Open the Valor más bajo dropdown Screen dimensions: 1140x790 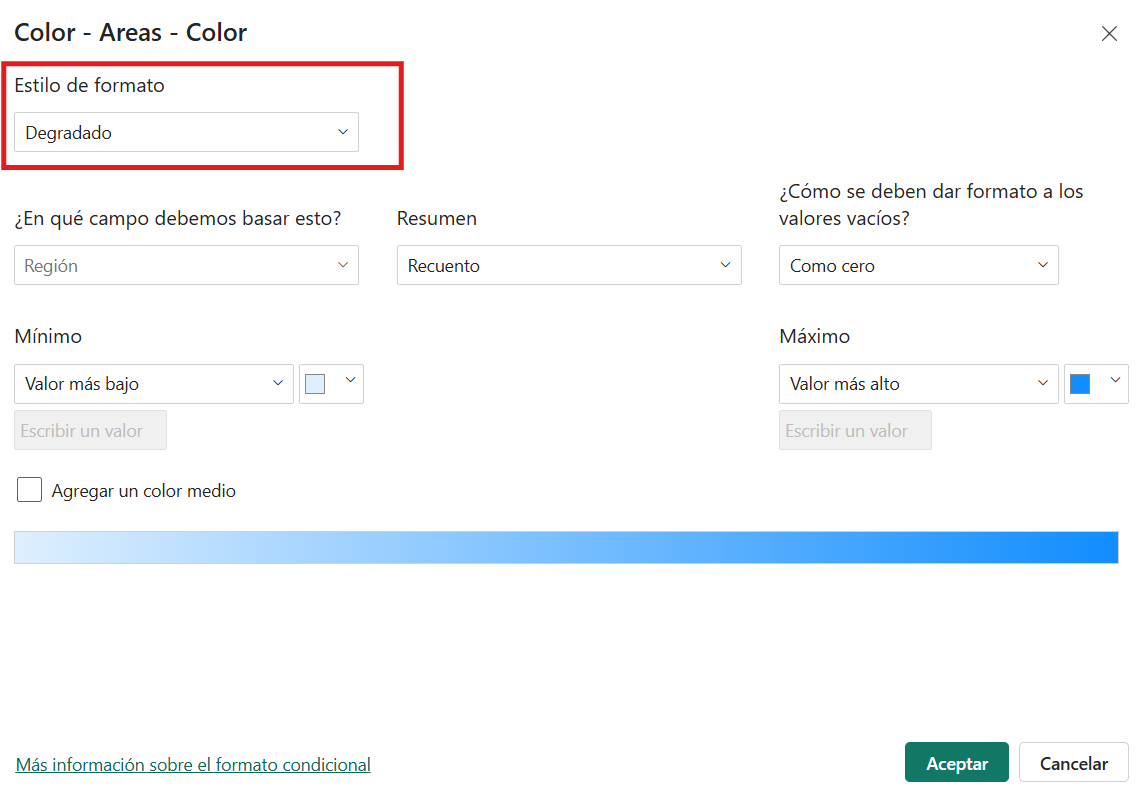154,384
